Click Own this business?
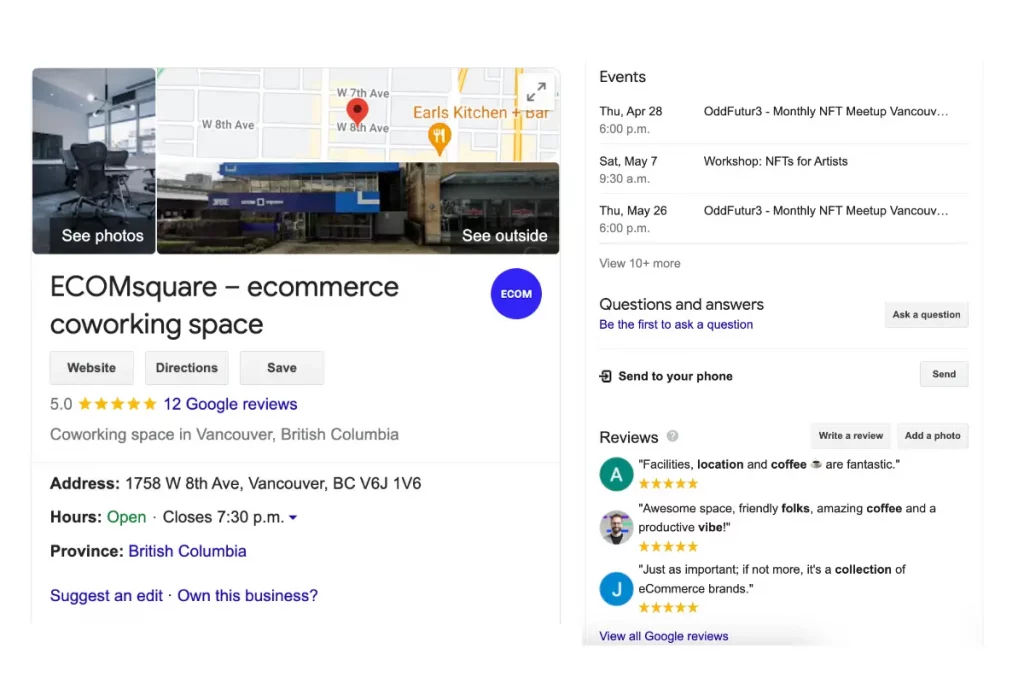The width and height of the screenshot is (1024, 683). (248, 596)
